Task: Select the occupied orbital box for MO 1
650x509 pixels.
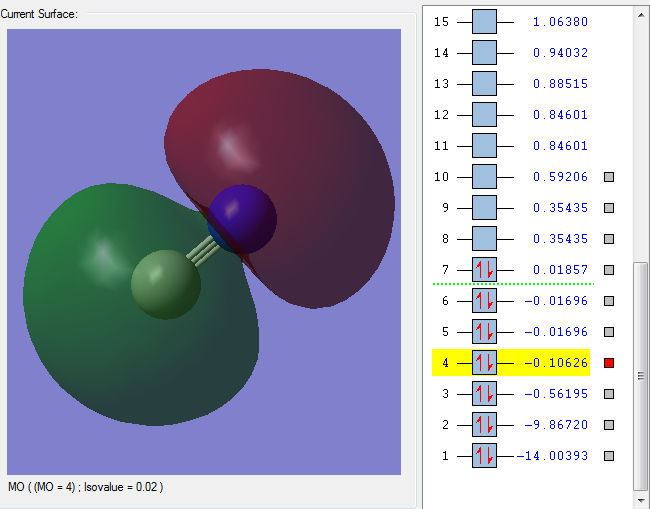Action: tap(484, 456)
